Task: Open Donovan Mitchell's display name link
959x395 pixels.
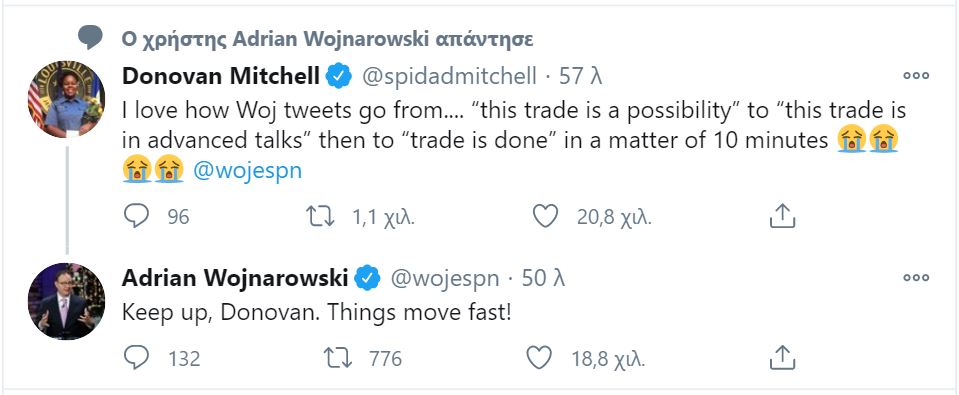Action: pyautogui.click(x=221, y=76)
